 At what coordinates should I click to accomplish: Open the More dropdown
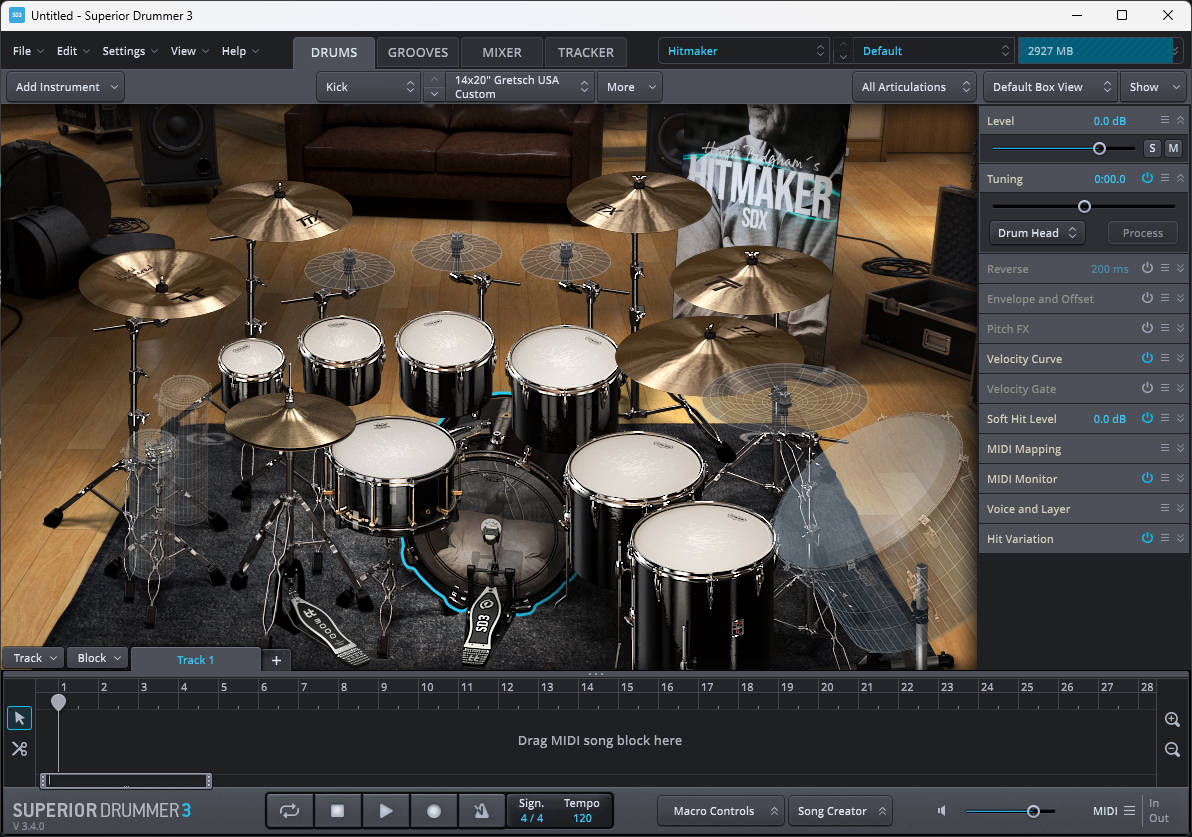click(629, 87)
